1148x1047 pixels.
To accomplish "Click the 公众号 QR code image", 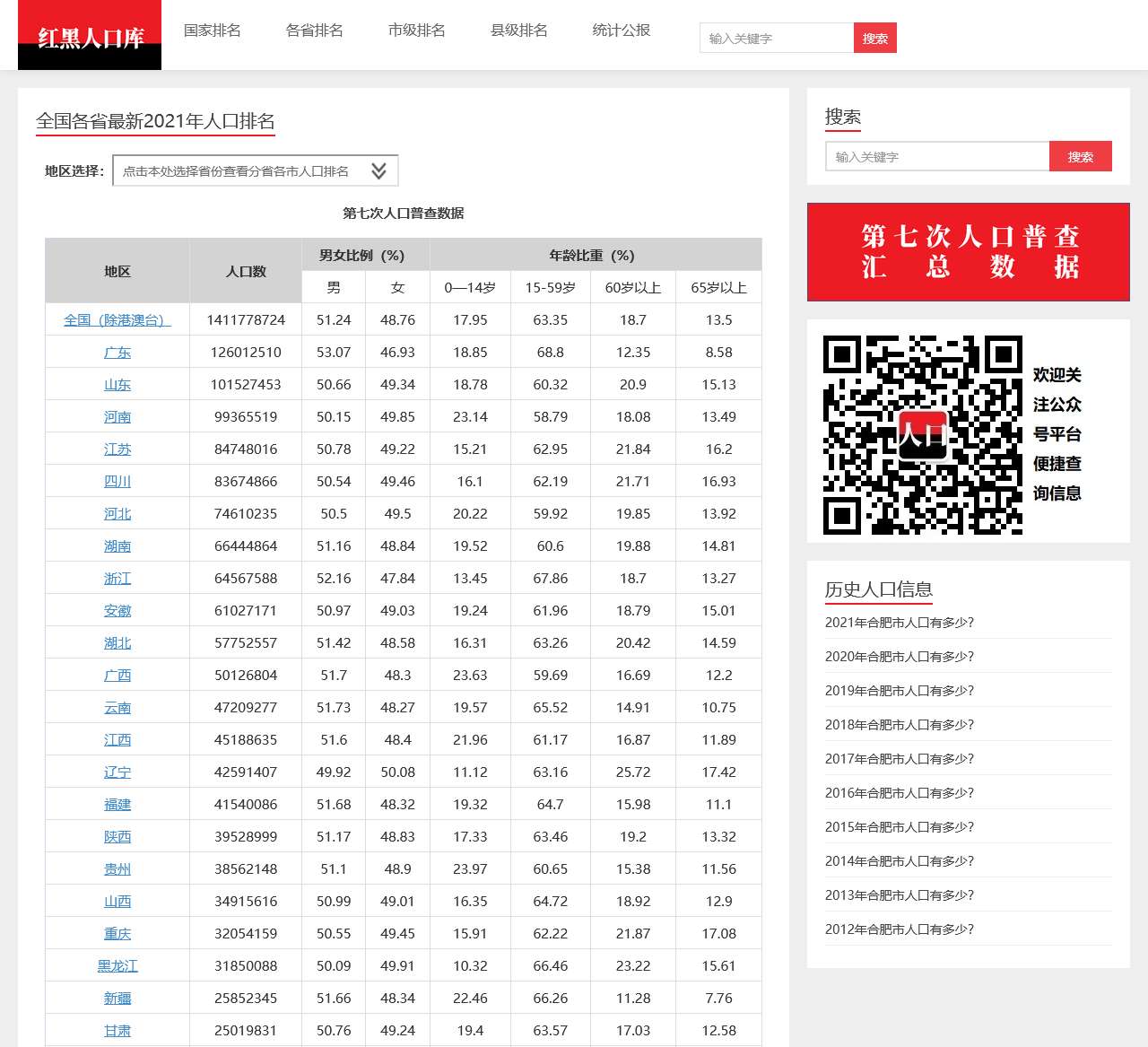I will [x=923, y=435].
